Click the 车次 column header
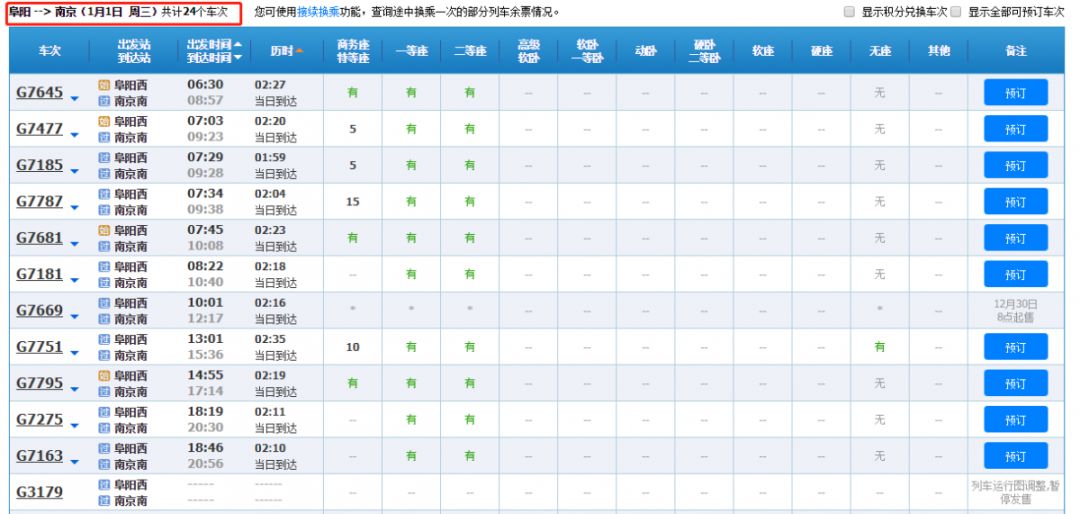The height and width of the screenshot is (514, 1080). click(50, 51)
